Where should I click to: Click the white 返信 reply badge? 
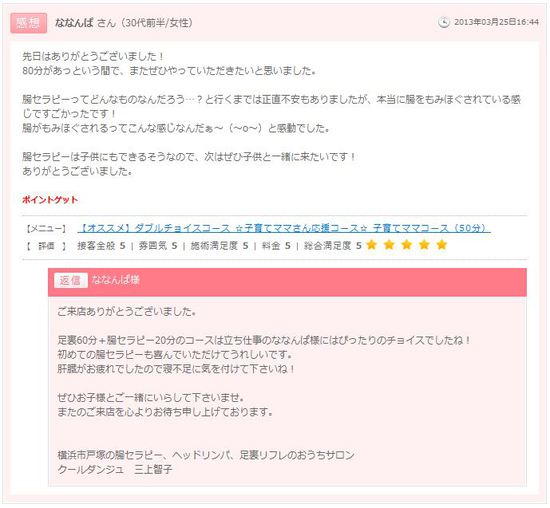71,280
